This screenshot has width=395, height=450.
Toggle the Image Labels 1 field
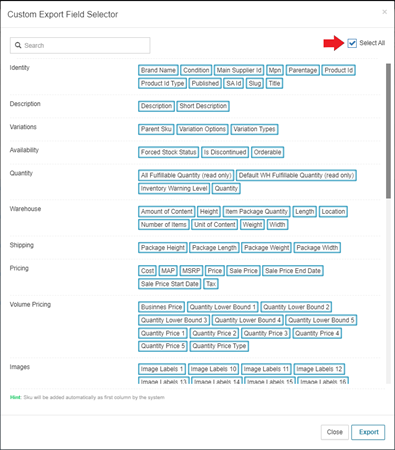click(x=162, y=369)
